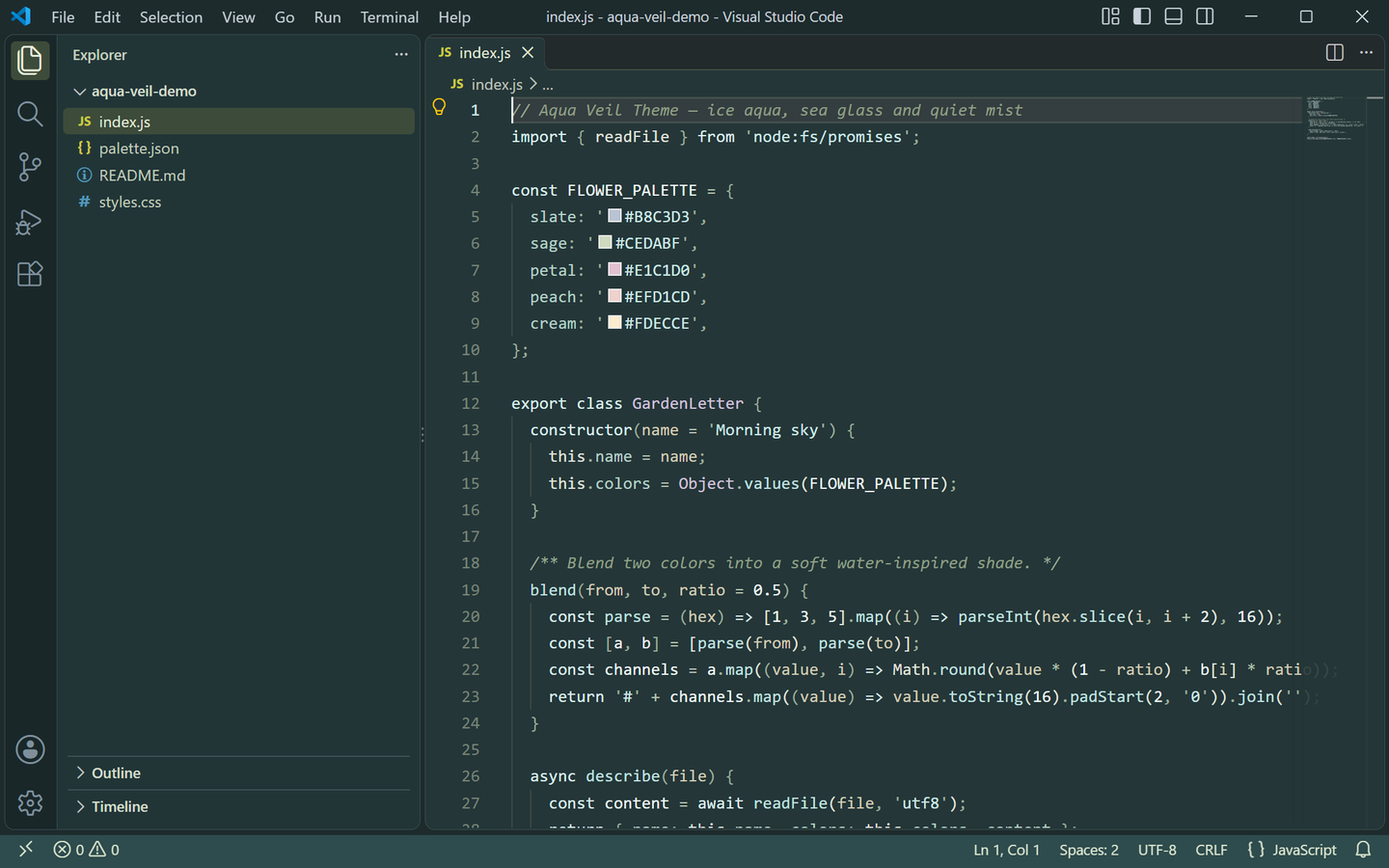Open the Source Control view
This screenshot has width=1389, height=868.
click(30, 167)
